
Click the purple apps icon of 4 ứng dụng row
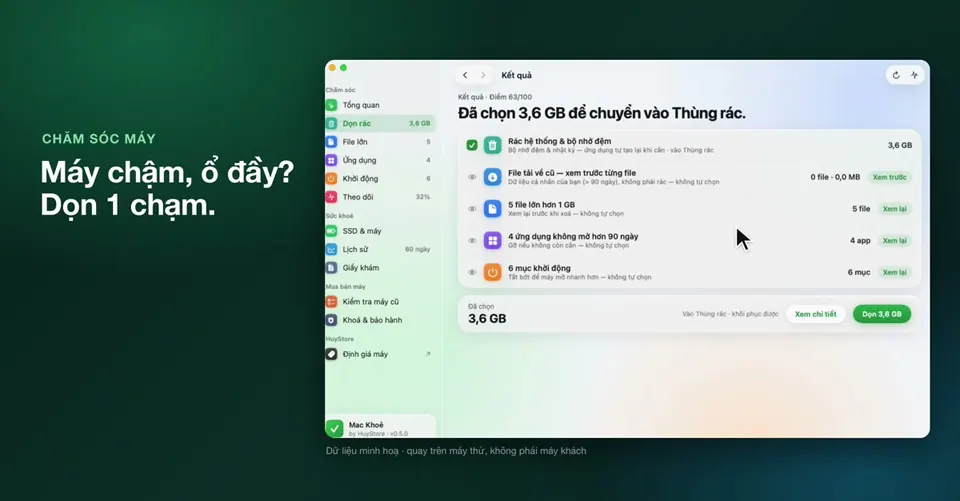click(x=492, y=241)
